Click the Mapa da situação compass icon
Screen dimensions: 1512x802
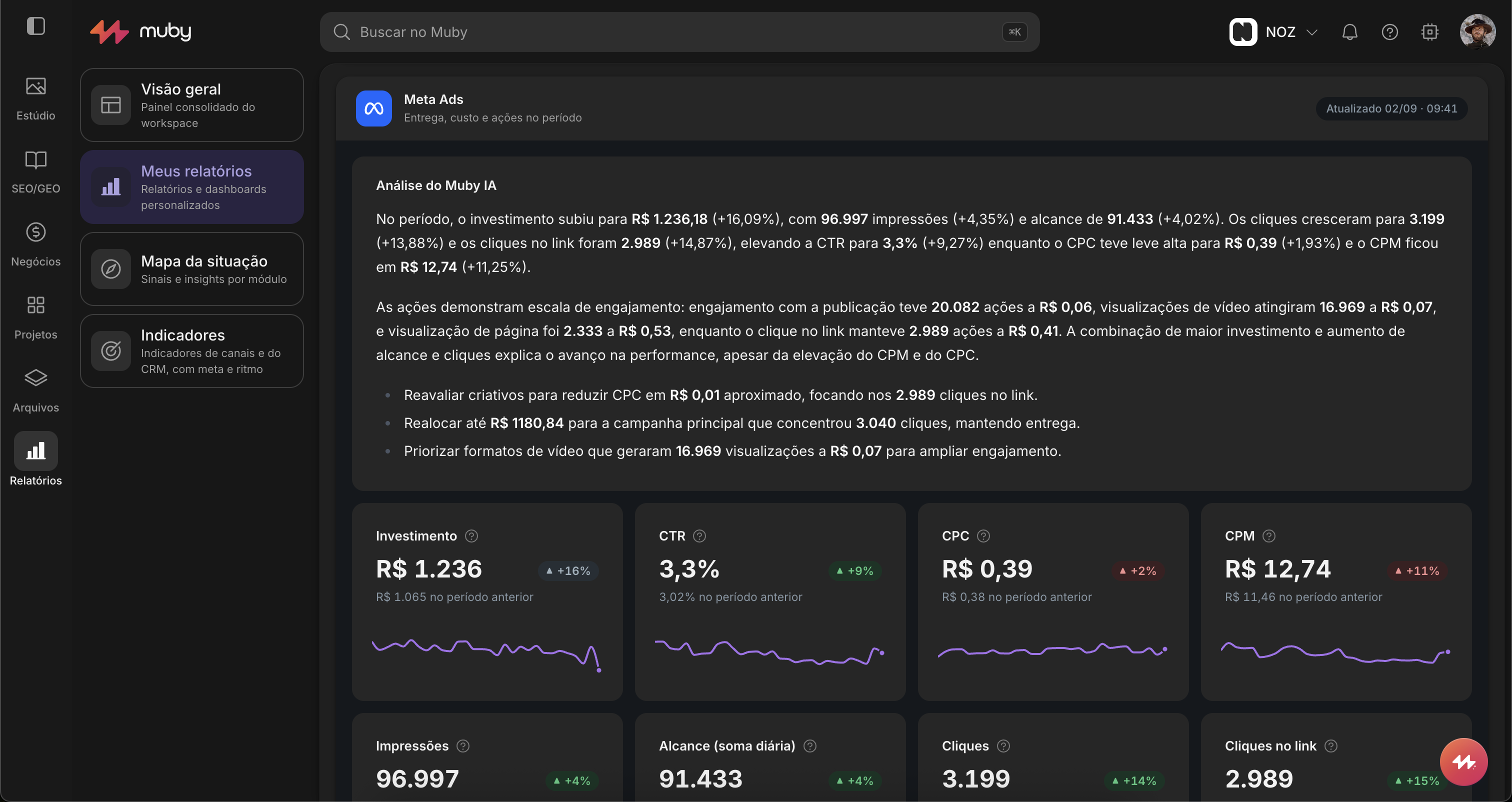point(111,269)
